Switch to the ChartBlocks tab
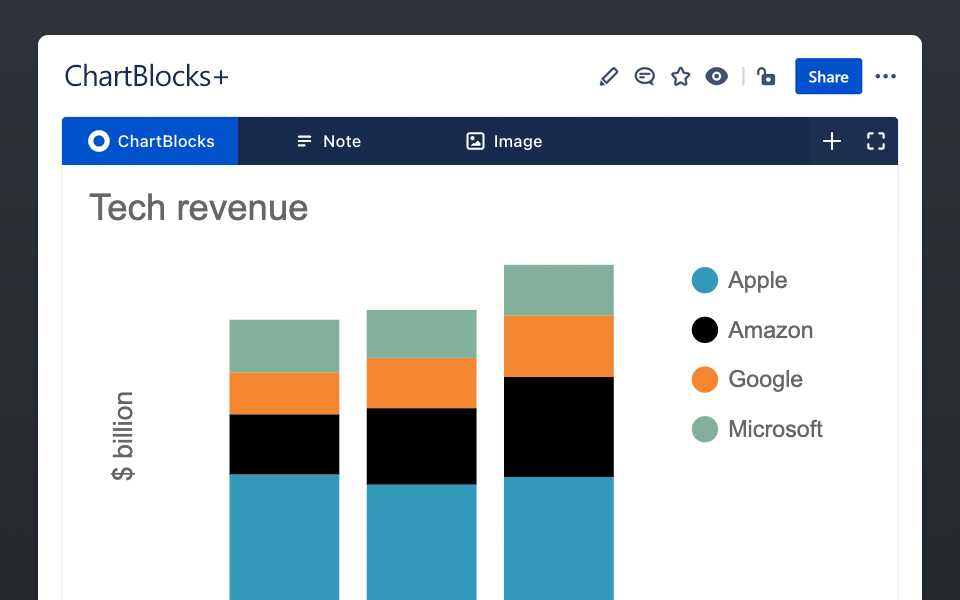Viewport: 960px width, 600px height. pos(150,141)
